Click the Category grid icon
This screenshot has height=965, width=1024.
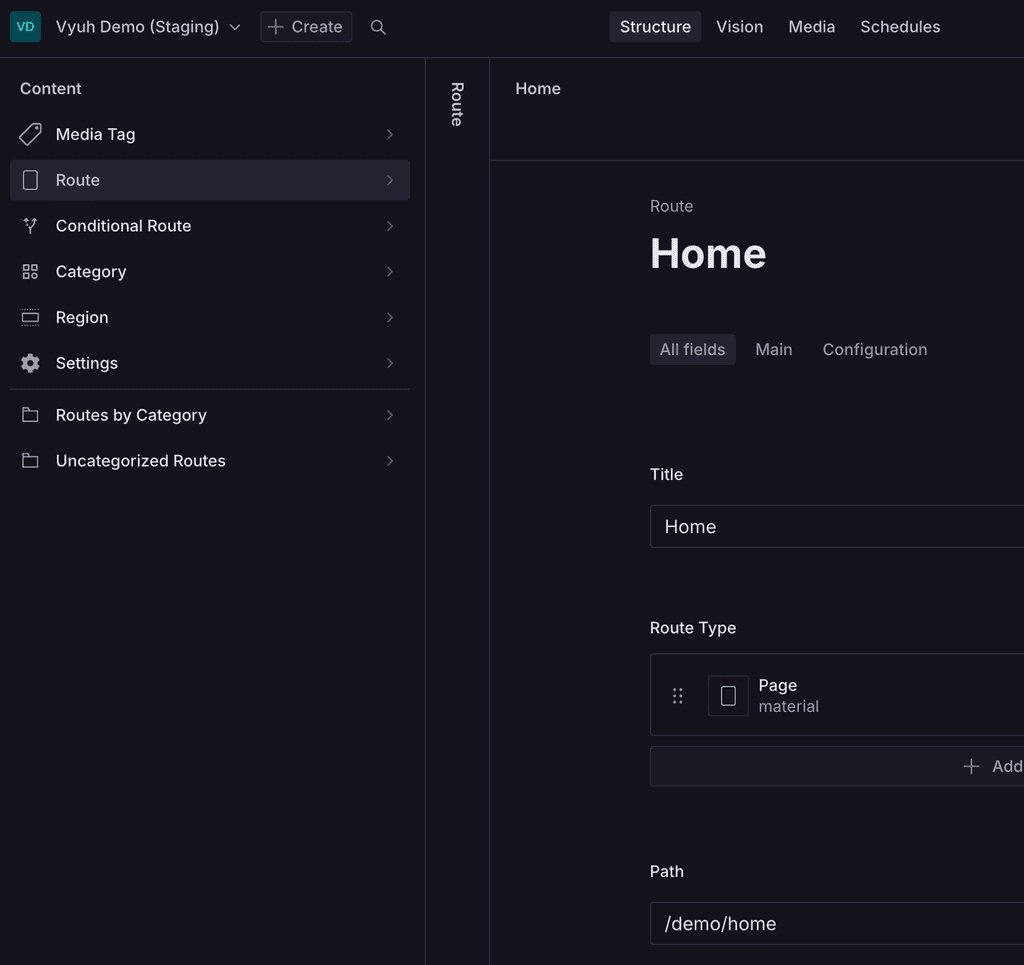30,271
